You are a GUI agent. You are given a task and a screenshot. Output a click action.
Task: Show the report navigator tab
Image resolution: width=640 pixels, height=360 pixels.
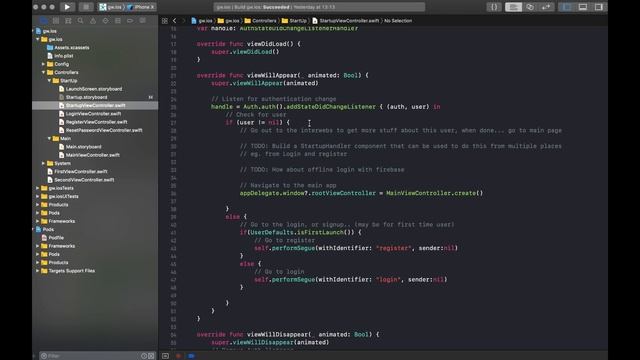[x=142, y=20]
